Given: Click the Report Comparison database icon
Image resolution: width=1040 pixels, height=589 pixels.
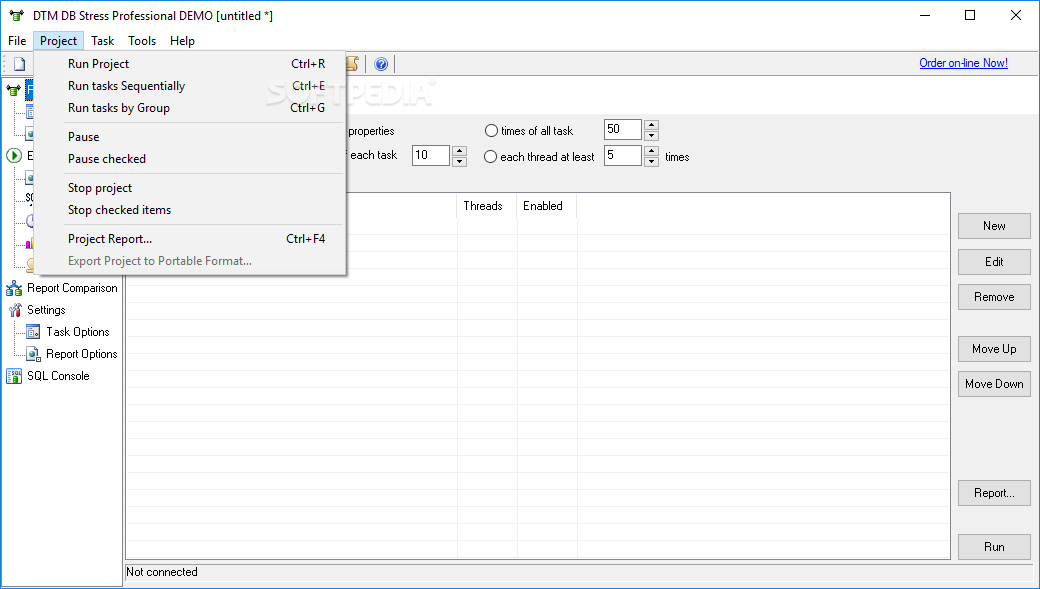Looking at the screenshot, I should point(14,288).
